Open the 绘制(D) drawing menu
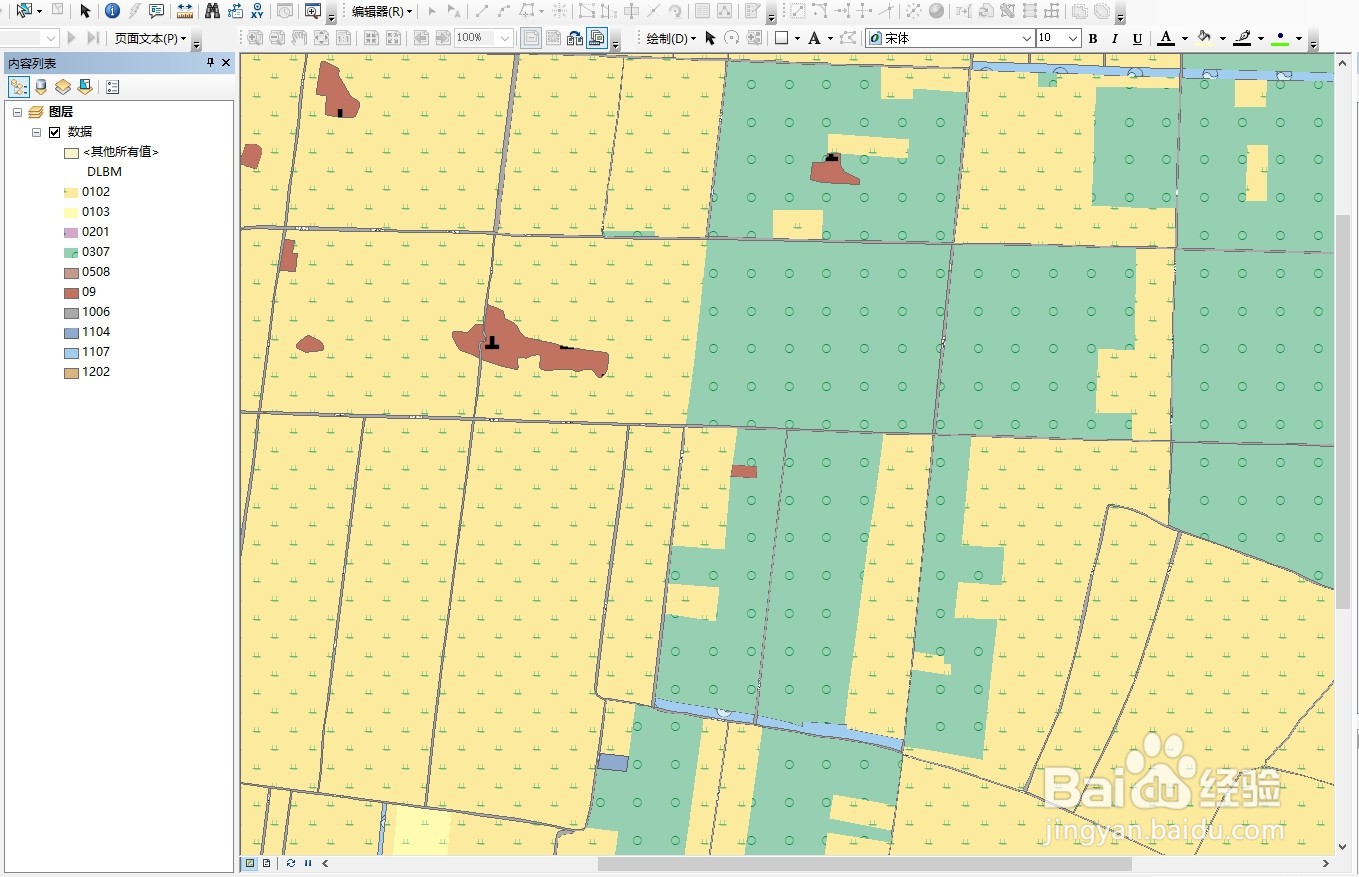This screenshot has width=1359, height=877. click(671, 38)
